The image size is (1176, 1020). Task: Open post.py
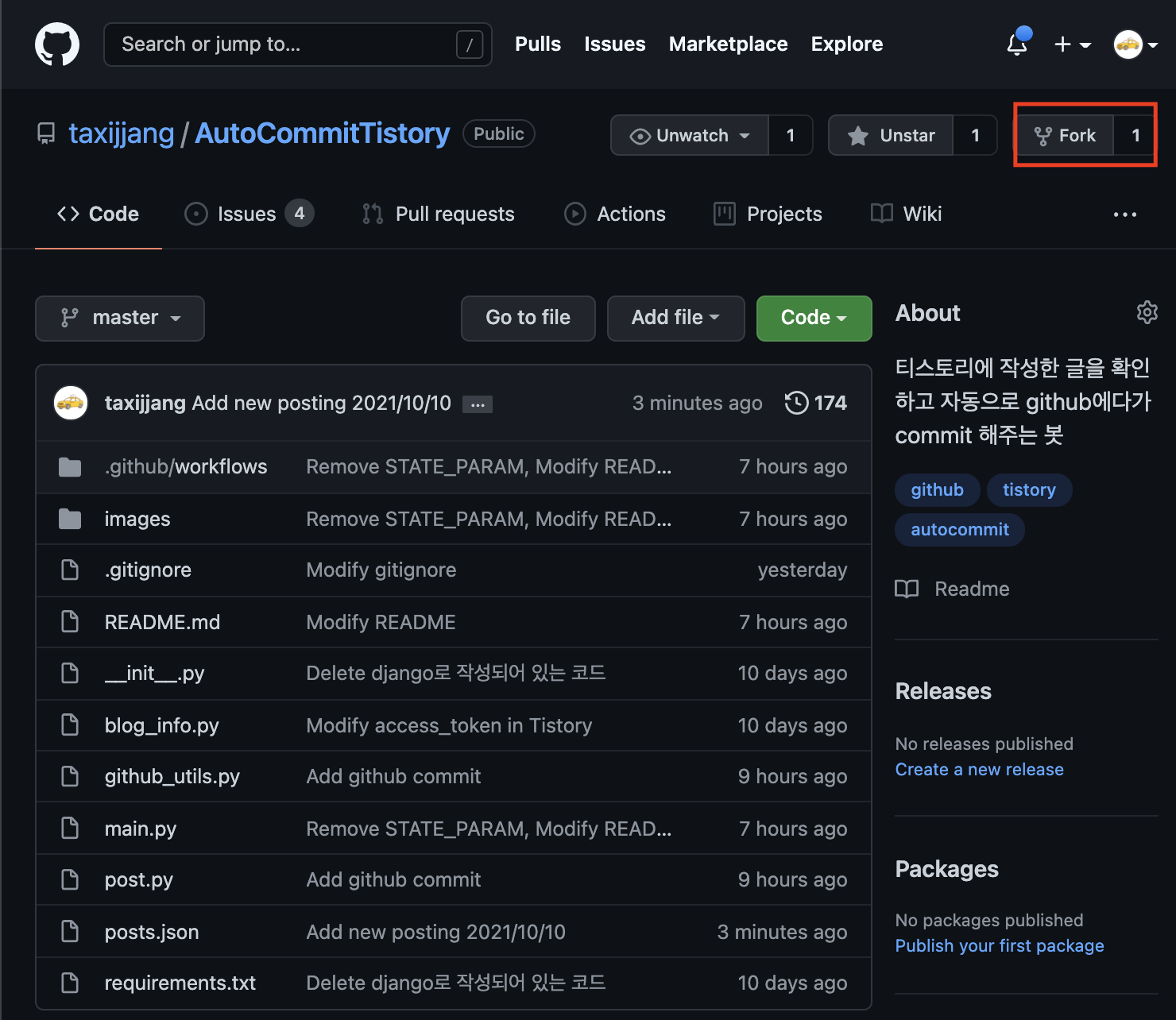point(139,879)
